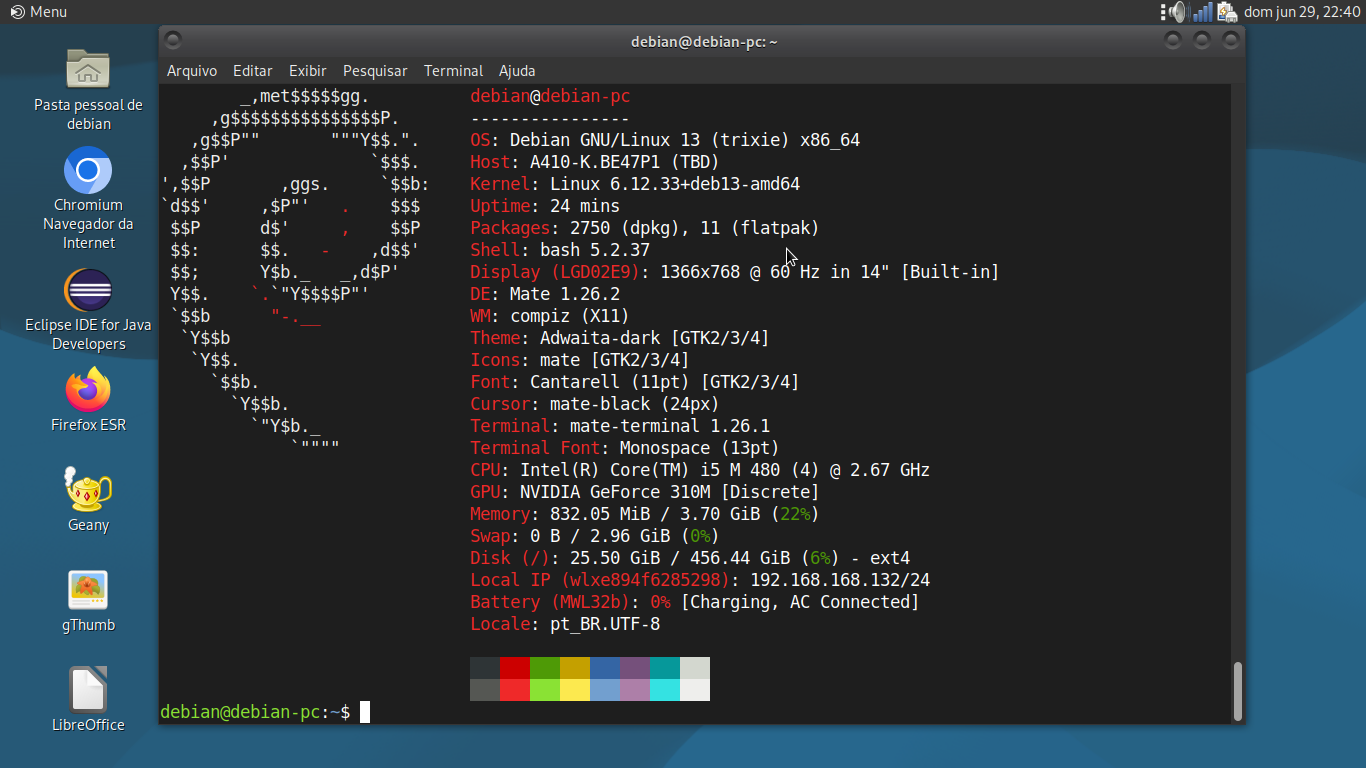1366x768 pixels.
Task: Open the Editar menu
Action: pyautogui.click(x=252, y=71)
